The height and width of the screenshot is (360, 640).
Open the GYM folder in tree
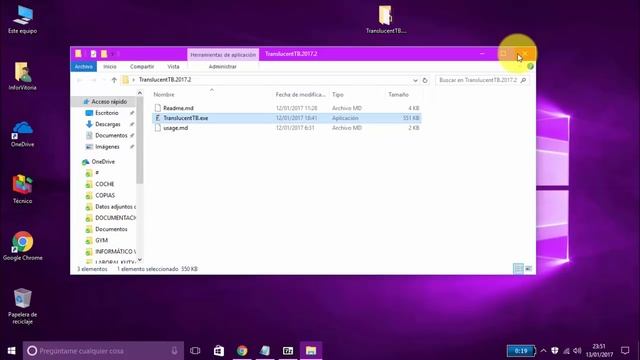click(x=102, y=240)
